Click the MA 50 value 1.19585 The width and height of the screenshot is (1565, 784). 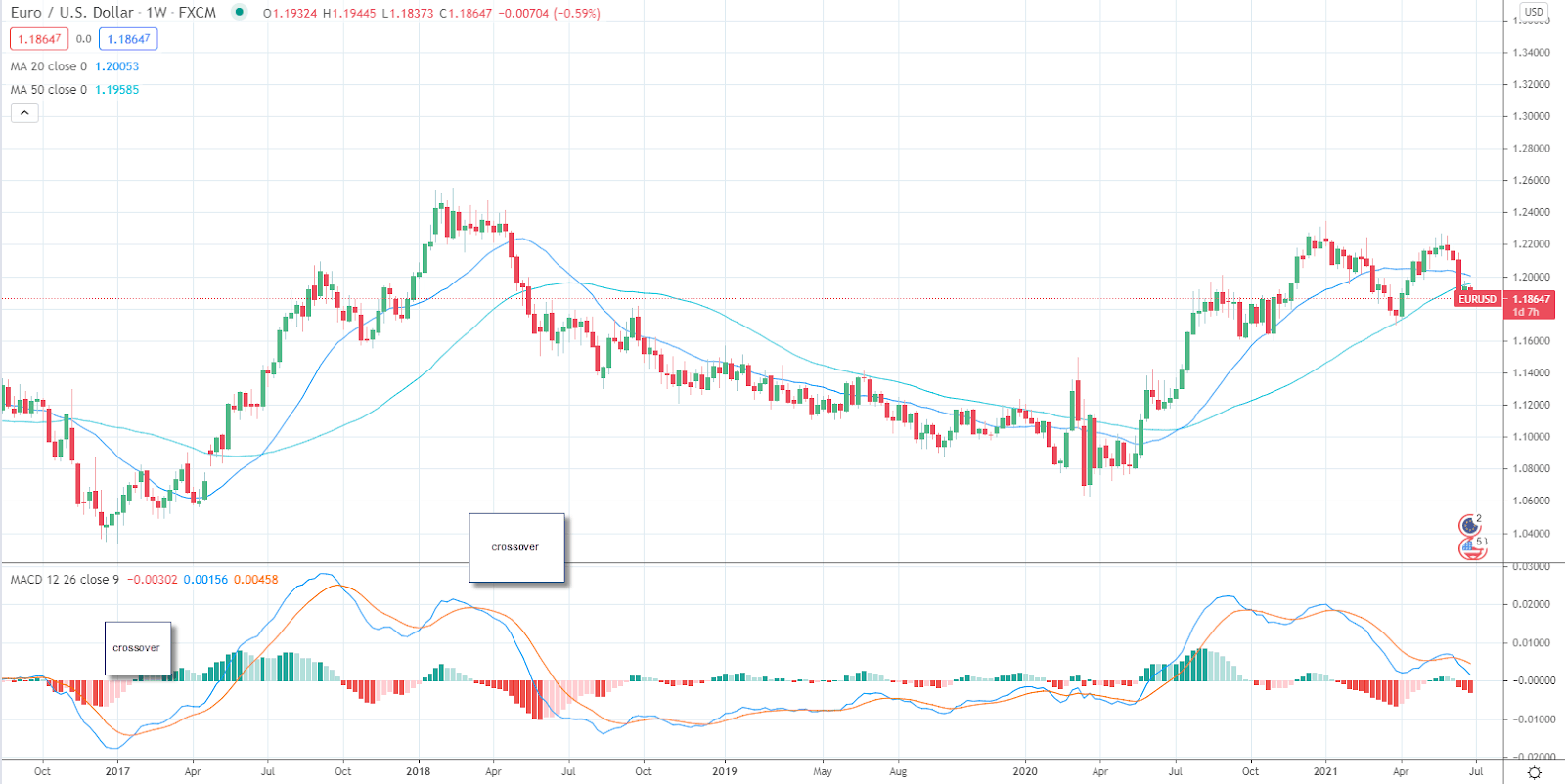tap(116, 90)
